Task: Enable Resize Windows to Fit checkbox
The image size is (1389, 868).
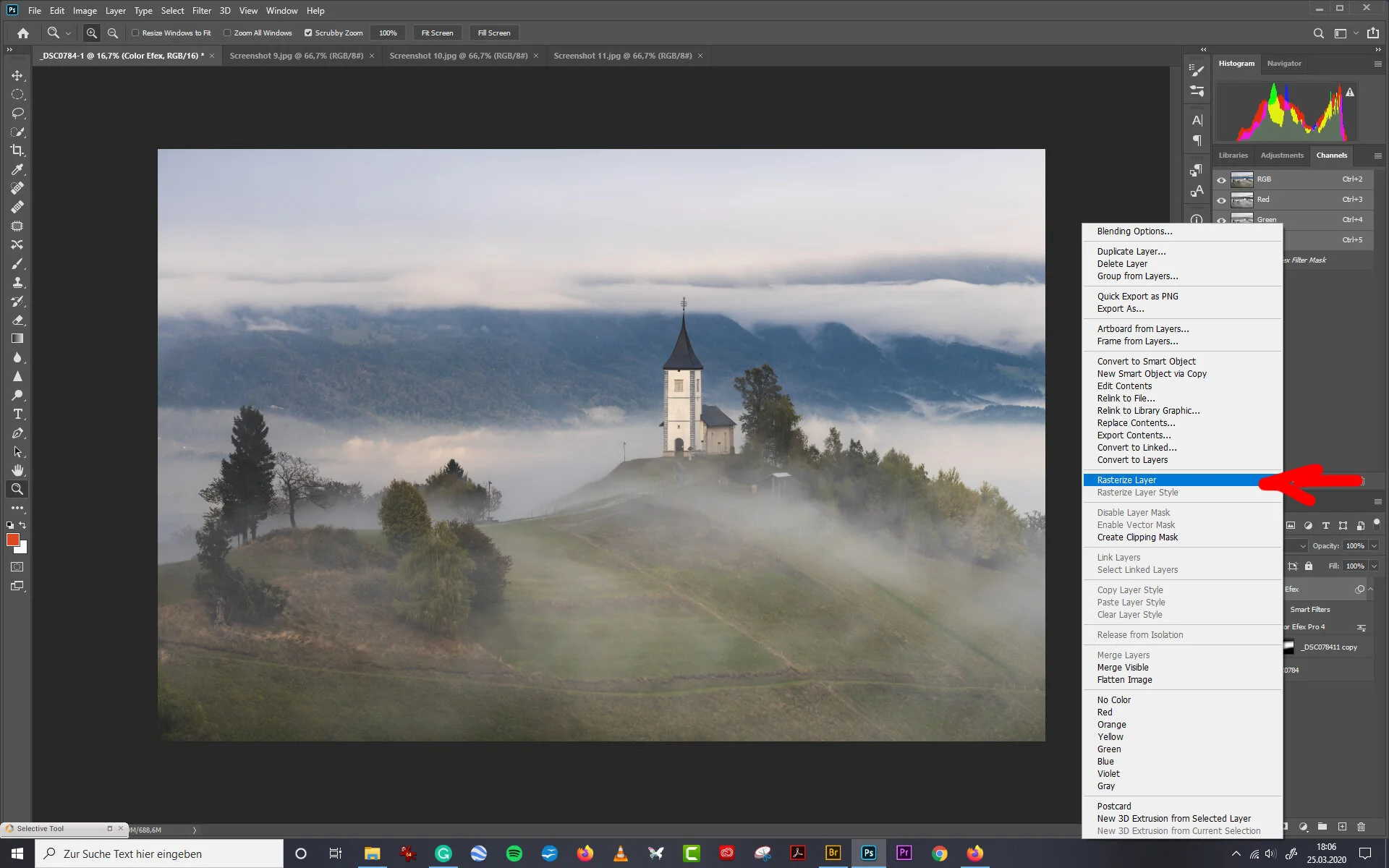Action: point(135,33)
